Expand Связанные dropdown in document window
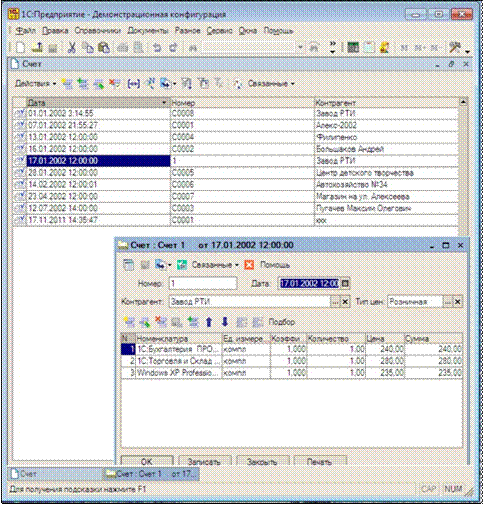 215,265
